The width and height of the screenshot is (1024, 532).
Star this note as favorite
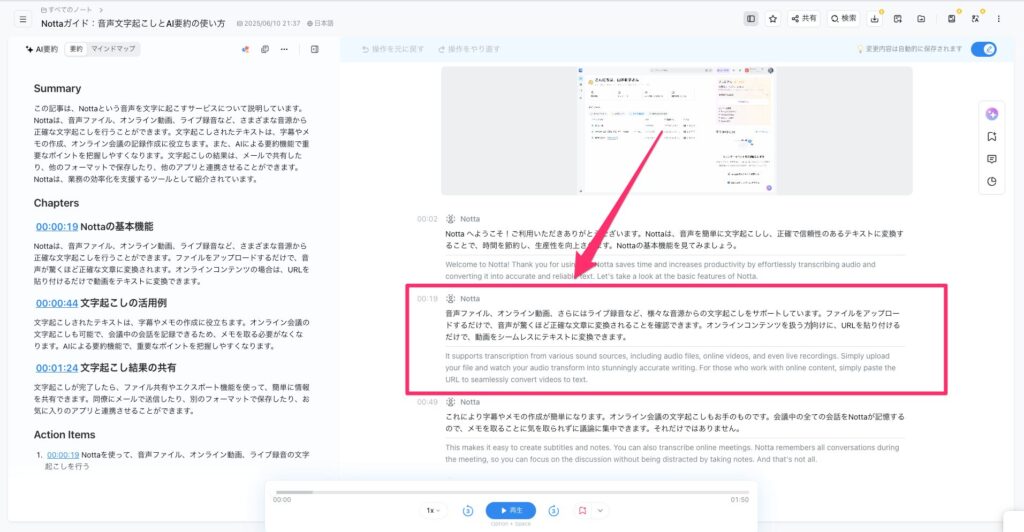[773, 19]
